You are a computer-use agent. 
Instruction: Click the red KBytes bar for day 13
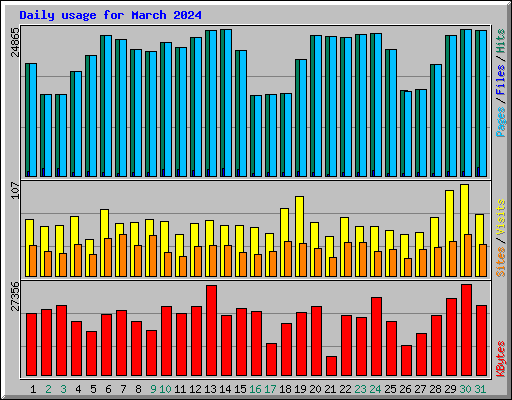(211, 330)
